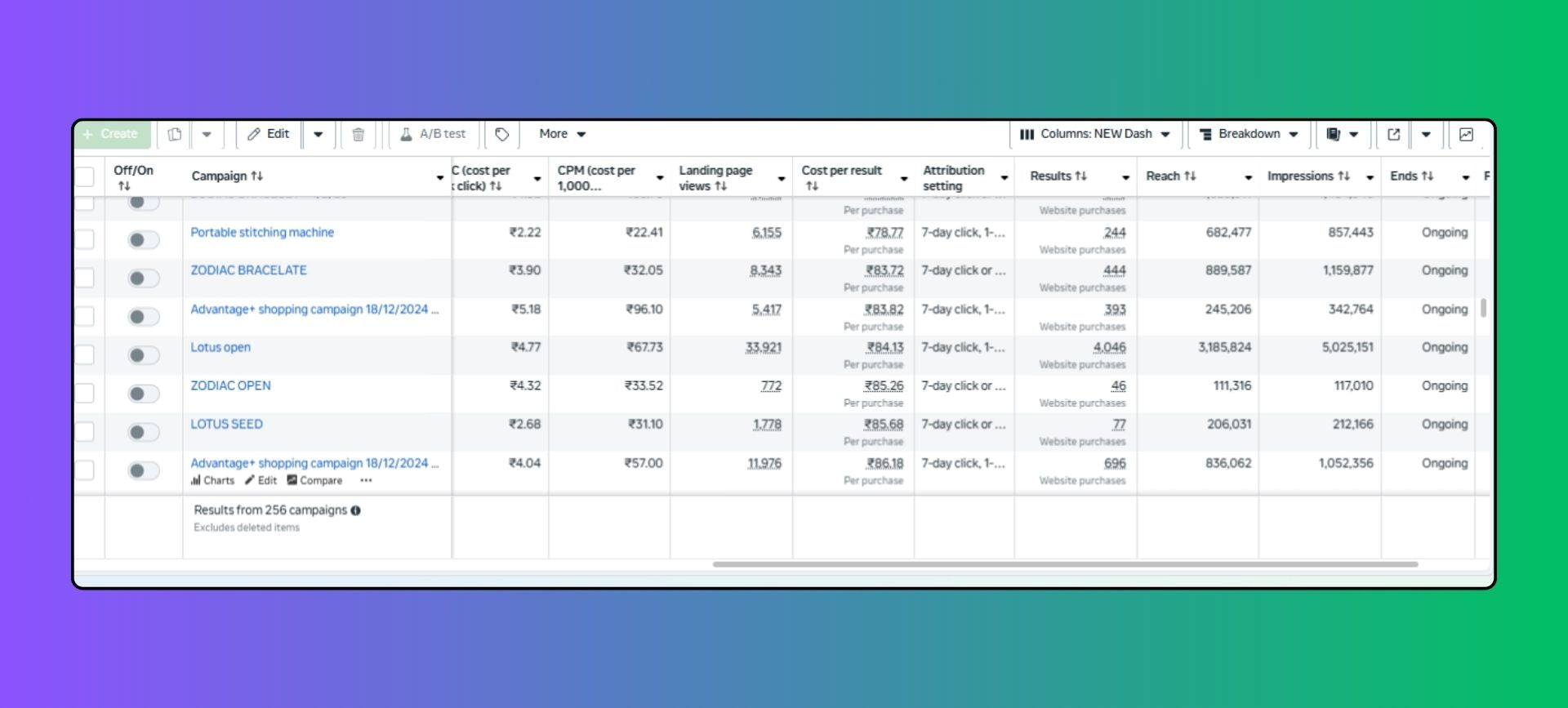Click the info icon beside Results from 256 campaigns
The image size is (1568, 708).
[355, 510]
